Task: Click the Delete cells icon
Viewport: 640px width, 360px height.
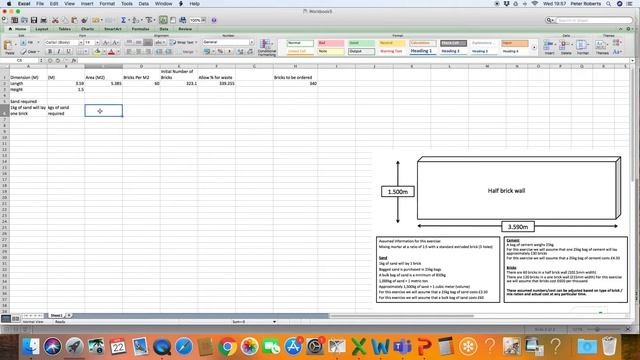Action: coord(566,47)
